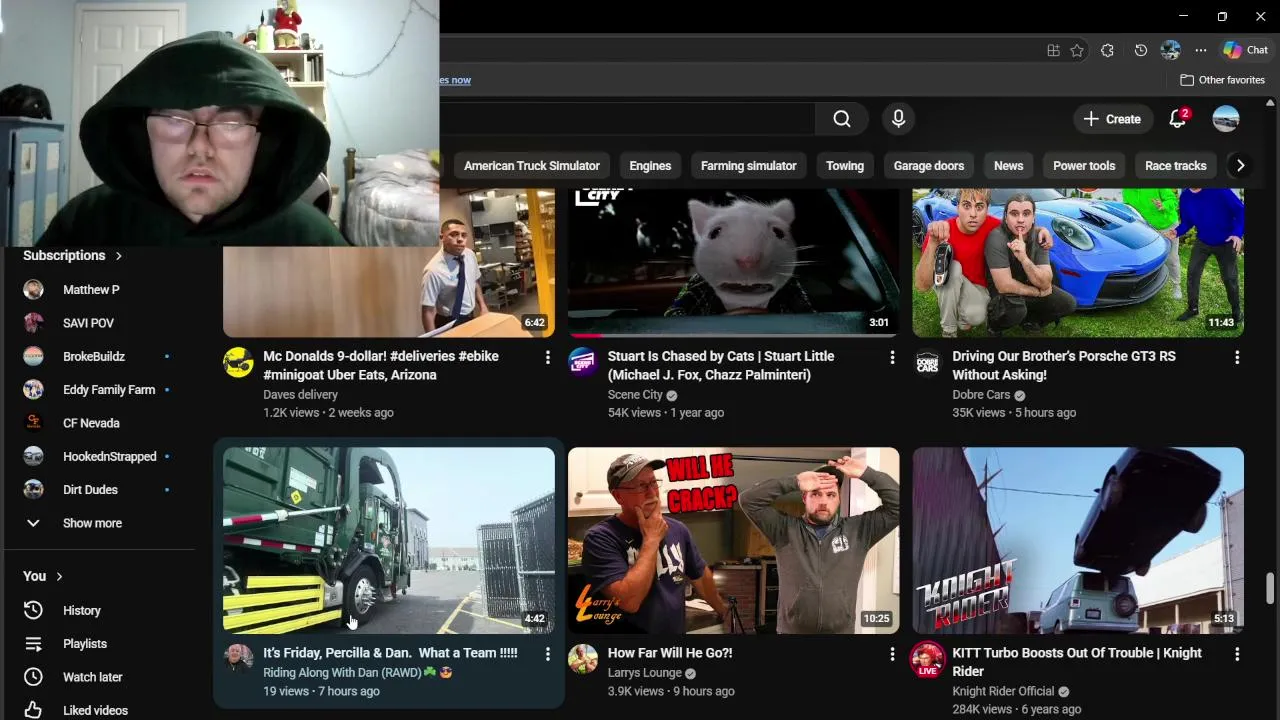Select American Truck Simulator chip
This screenshot has height=720, width=1280.
[x=531, y=166]
